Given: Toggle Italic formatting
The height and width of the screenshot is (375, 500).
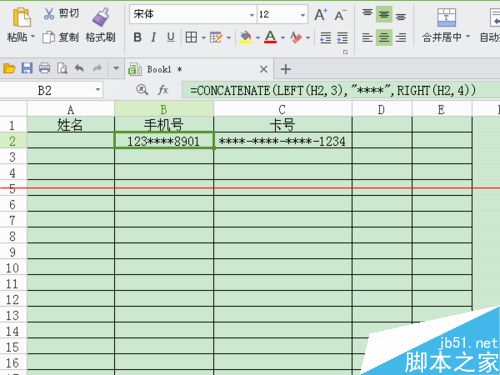Looking at the screenshot, I should [x=154, y=37].
